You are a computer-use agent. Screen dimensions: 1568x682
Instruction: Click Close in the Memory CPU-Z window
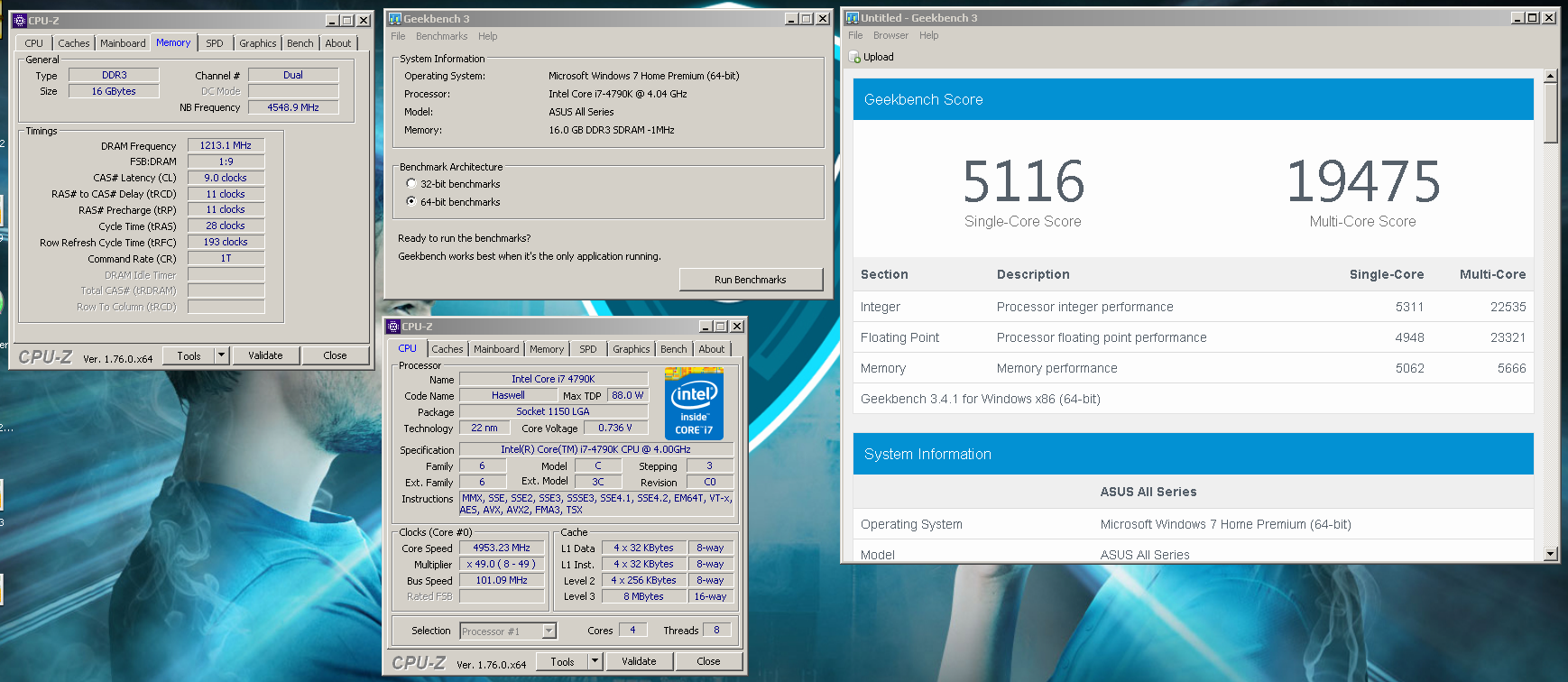tap(335, 355)
